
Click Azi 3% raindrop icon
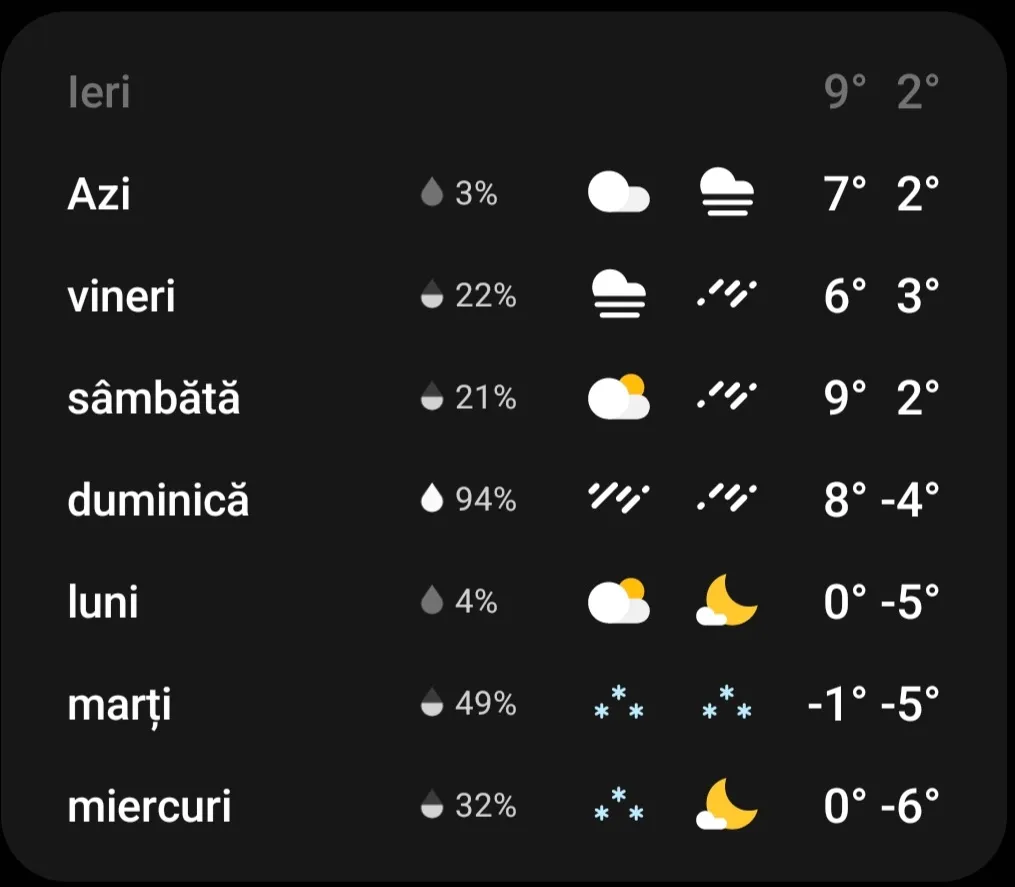(432, 193)
